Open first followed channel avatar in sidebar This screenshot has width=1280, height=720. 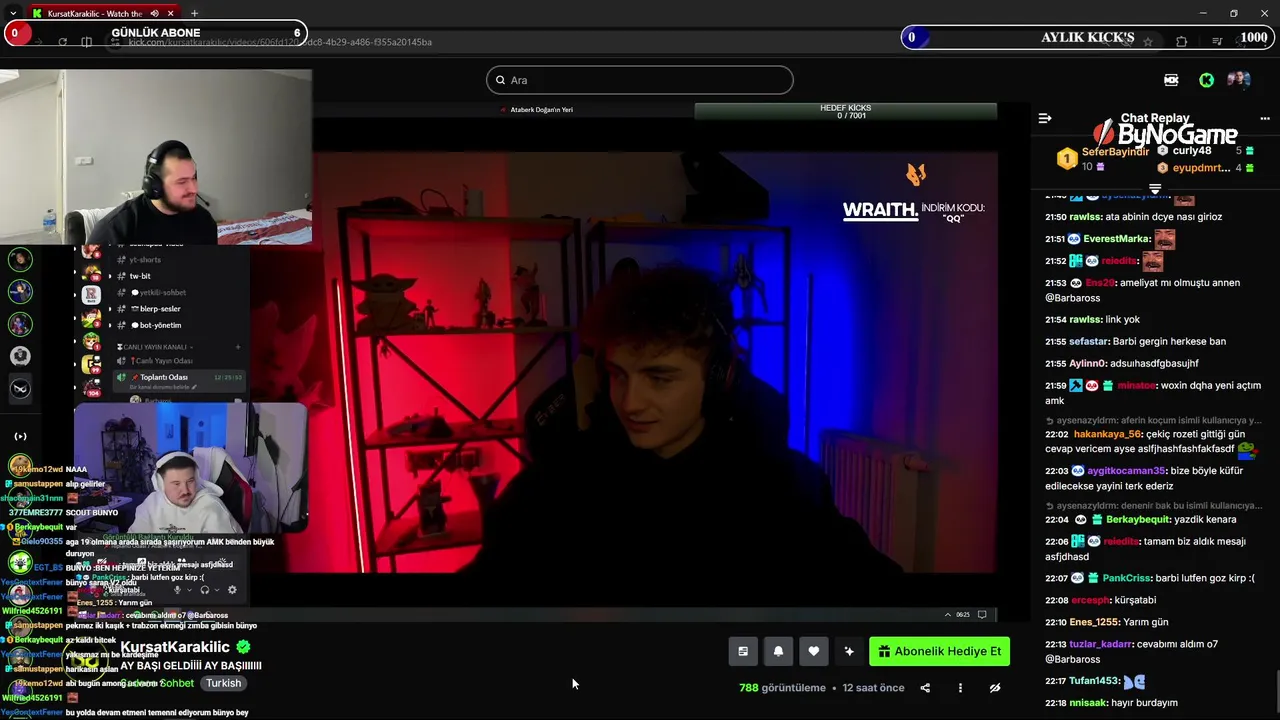coord(20,260)
